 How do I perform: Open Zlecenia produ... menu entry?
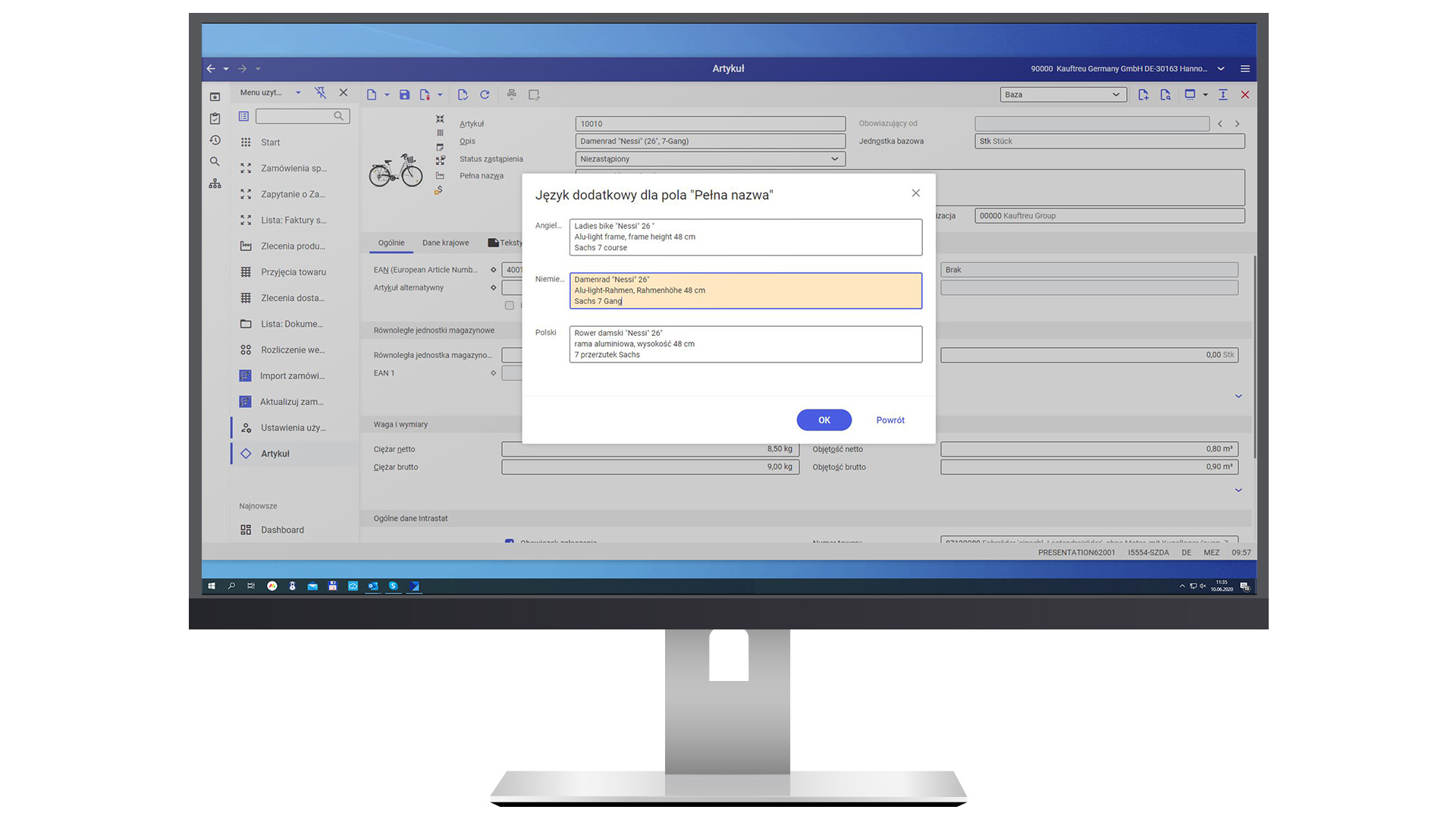(294, 246)
